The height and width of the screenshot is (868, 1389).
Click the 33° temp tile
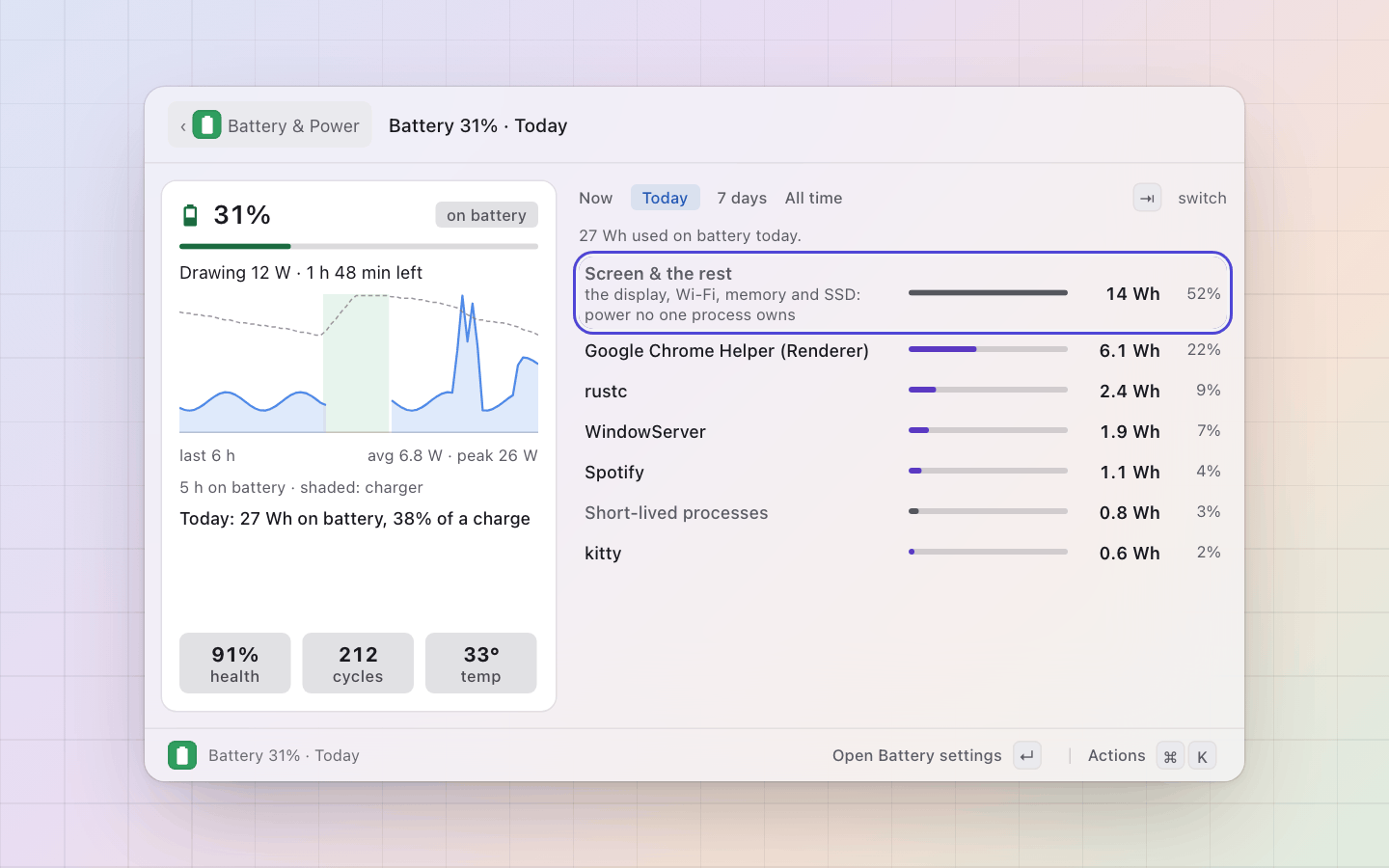480,664
